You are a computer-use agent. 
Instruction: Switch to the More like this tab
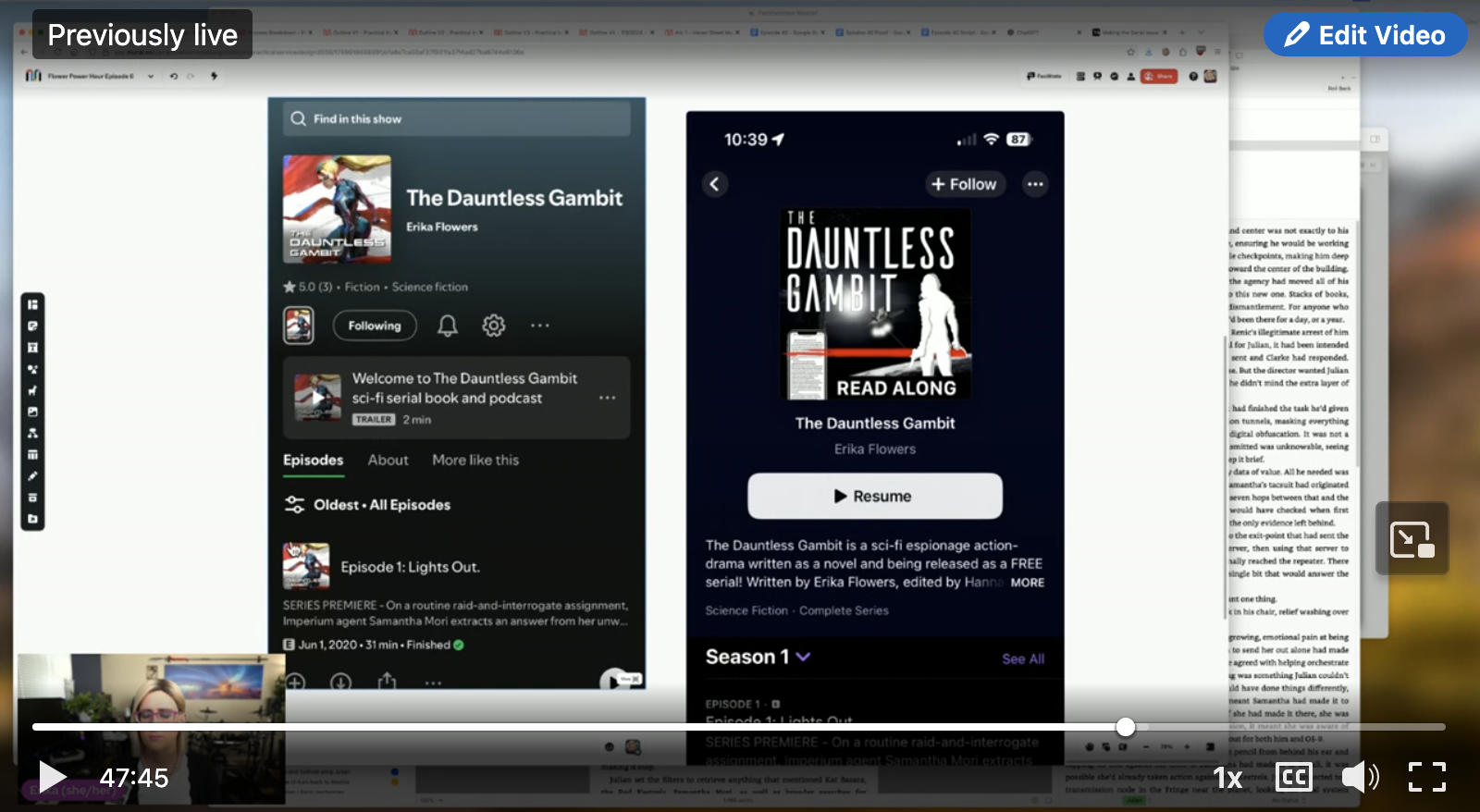(x=475, y=460)
